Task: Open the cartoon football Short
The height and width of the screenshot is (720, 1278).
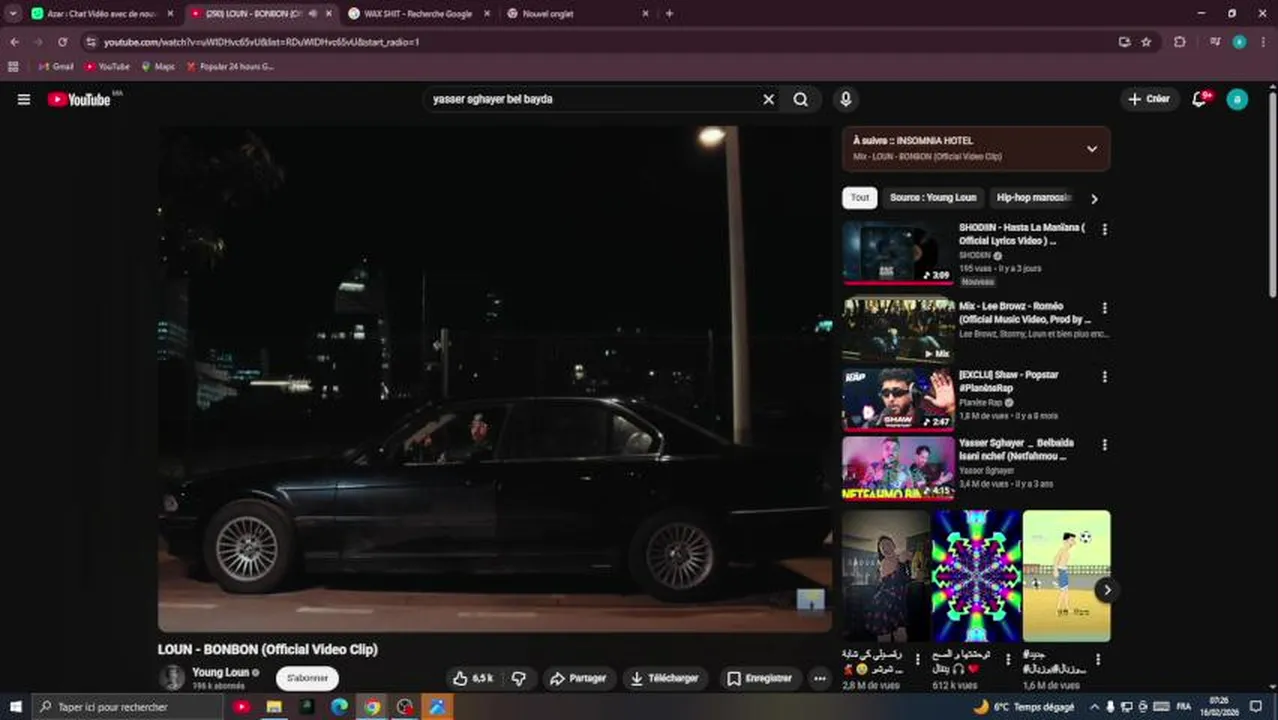Action: click(1066, 576)
